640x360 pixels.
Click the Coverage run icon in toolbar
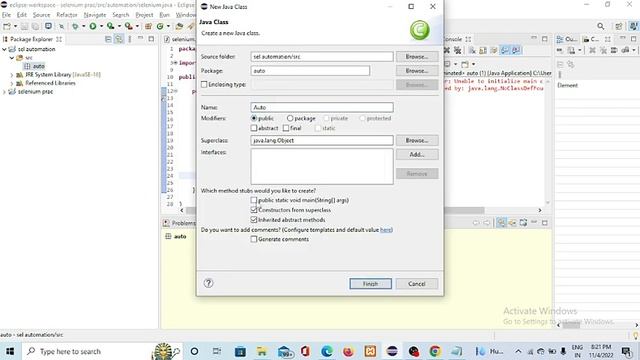110,26
